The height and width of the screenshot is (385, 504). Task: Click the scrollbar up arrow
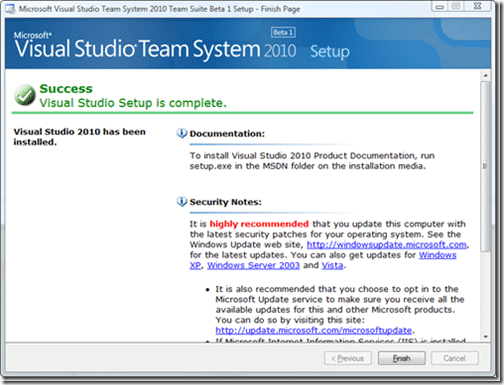click(486, 76)
